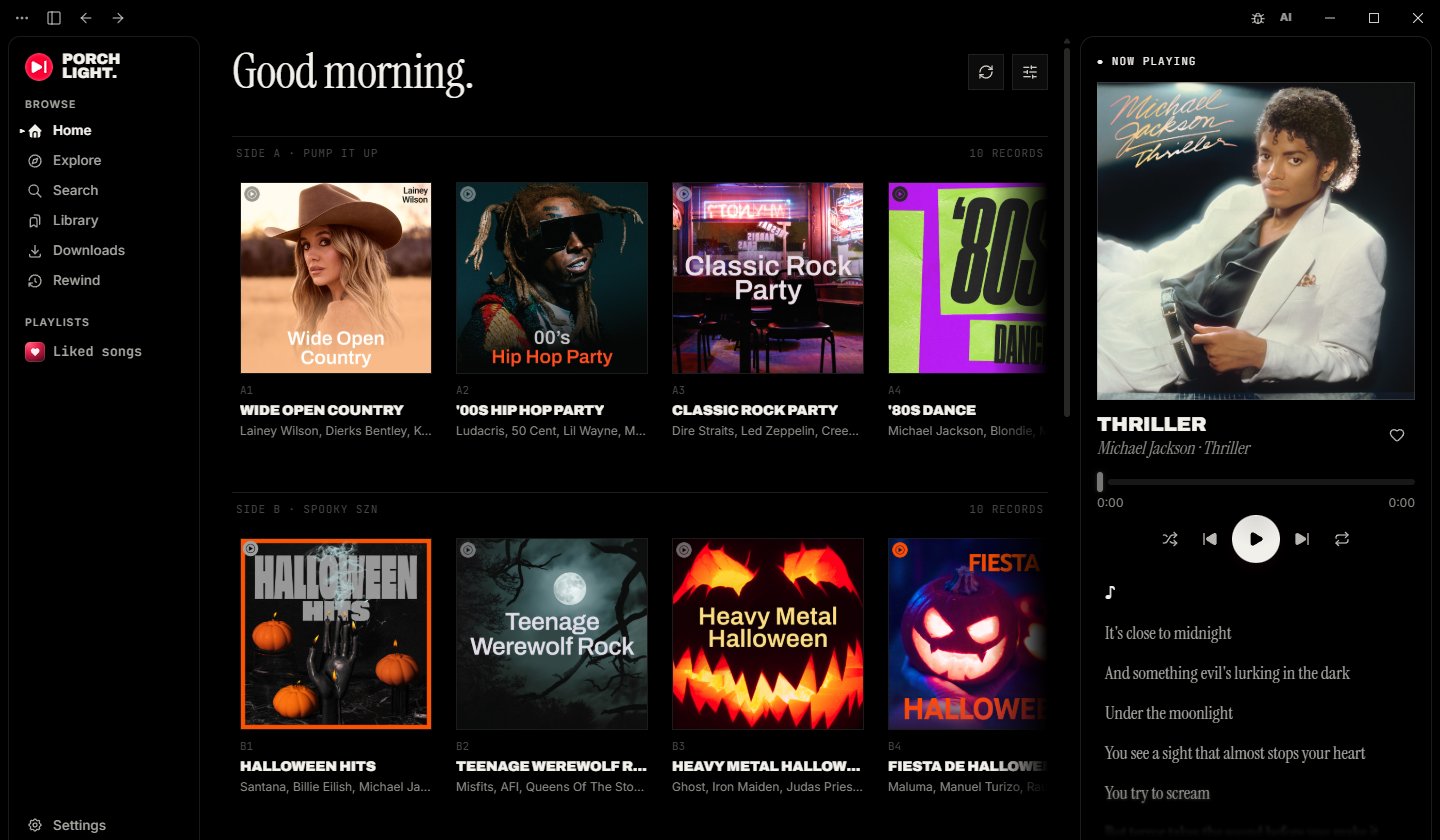The height and width of the screenshot is (840, 1440).
Task: Toggle repeat mode
Action: point(1342,539)
